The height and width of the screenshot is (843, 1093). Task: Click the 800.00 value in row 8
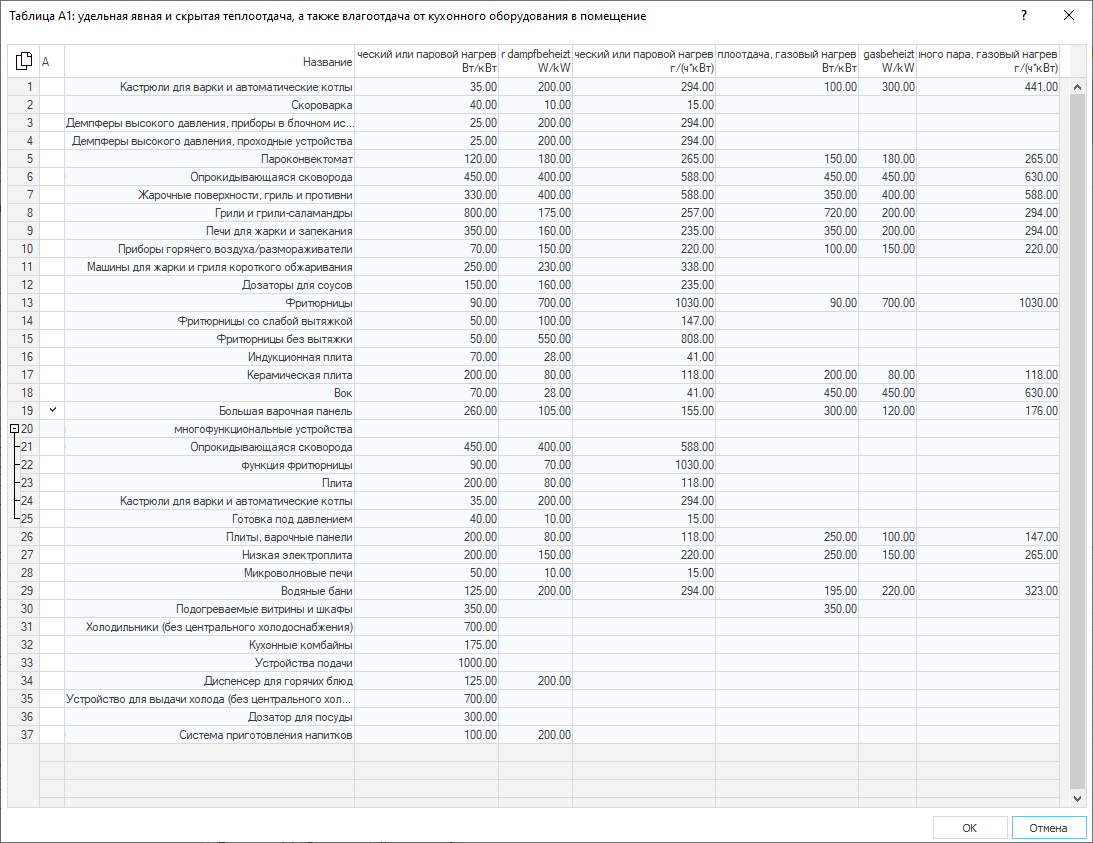click(x=427, y=213)
